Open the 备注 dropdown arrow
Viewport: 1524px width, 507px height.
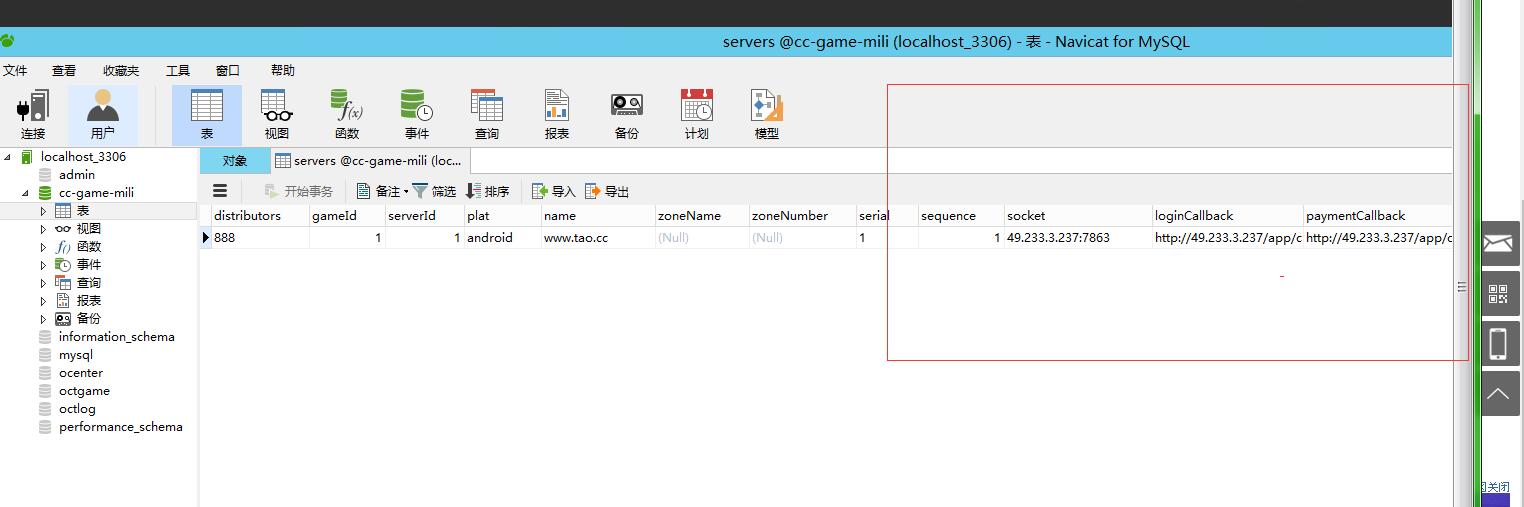[406, 192]
